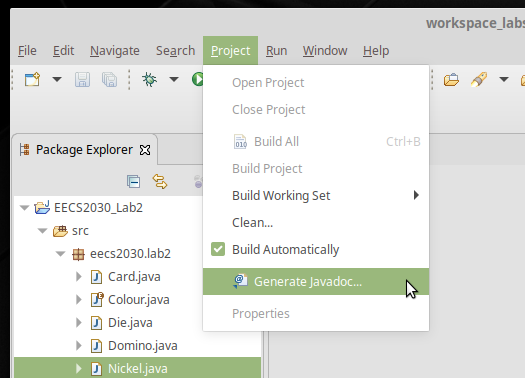Image resolution: width=525 pixels, height=378 pixels.
Task: Collapse the eecs2030.lab2 package node
Action: pos(61,254)
